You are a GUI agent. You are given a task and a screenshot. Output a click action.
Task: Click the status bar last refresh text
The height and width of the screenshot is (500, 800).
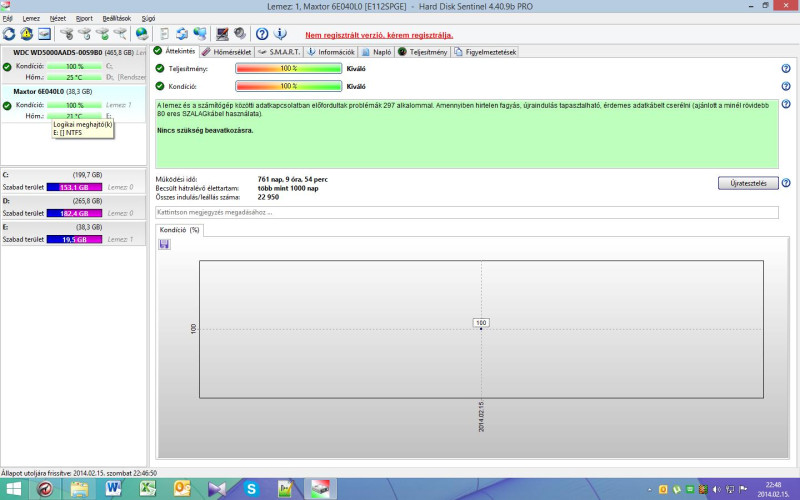coord(79,473)
